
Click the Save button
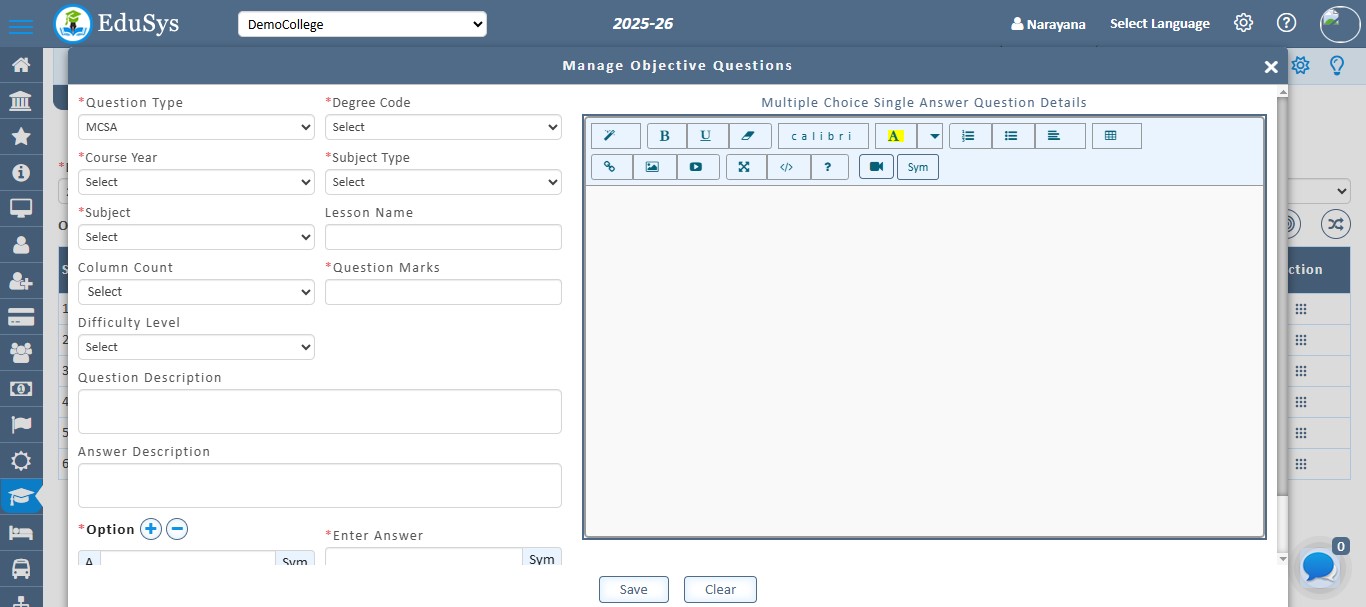pyautogui.click(x=633, y=590)
